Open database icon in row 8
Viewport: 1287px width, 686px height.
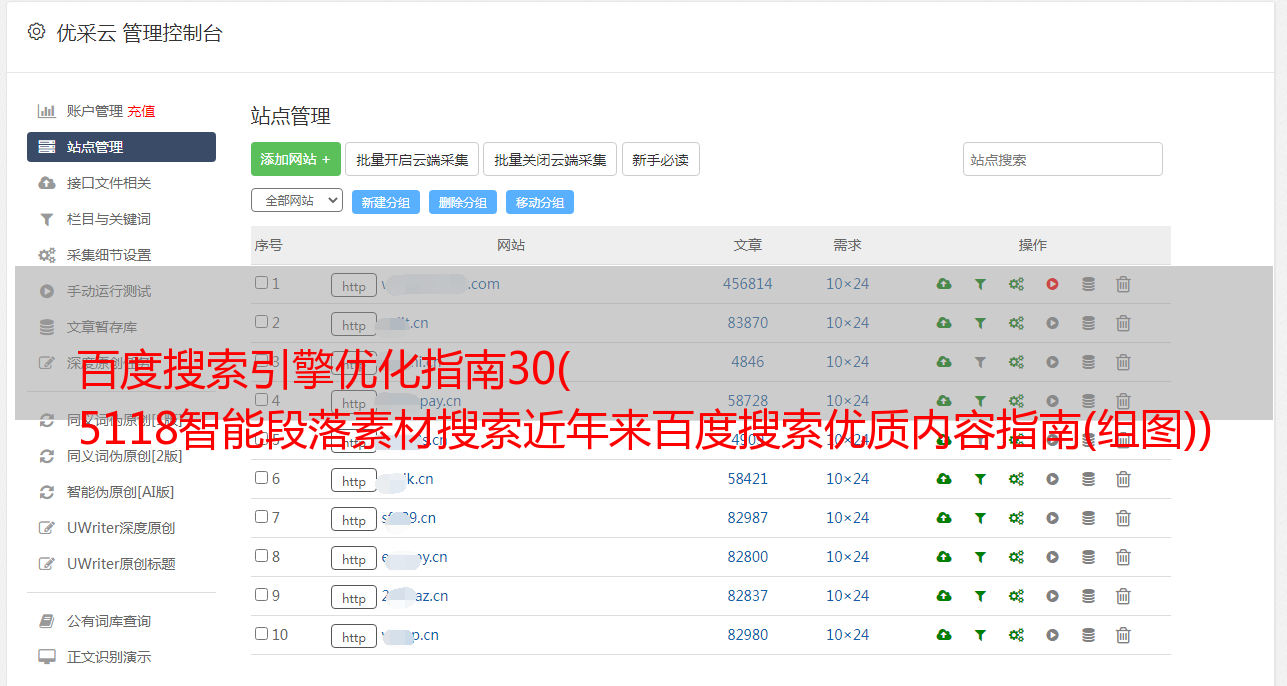coord(1088,557)
